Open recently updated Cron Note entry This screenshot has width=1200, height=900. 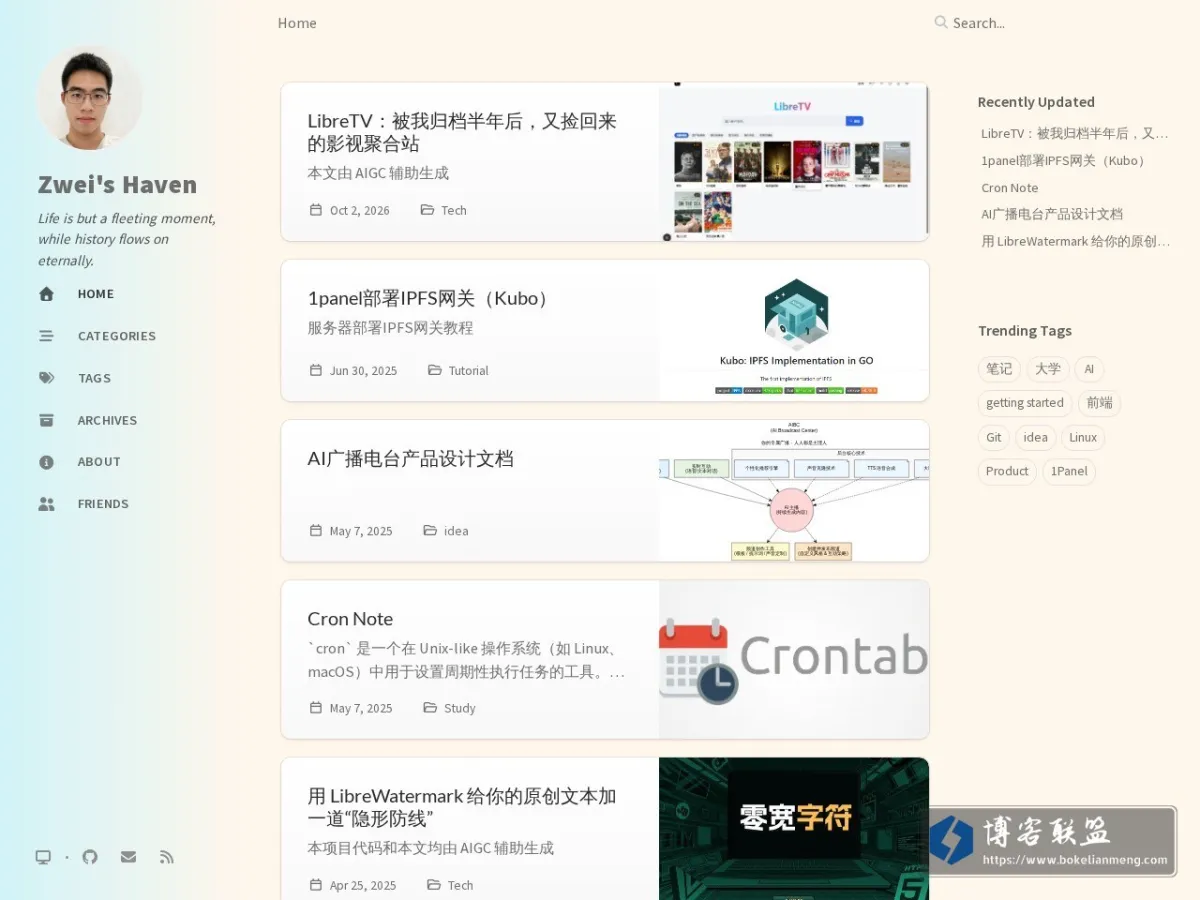pyautogui.click(x=1010, y=188)
